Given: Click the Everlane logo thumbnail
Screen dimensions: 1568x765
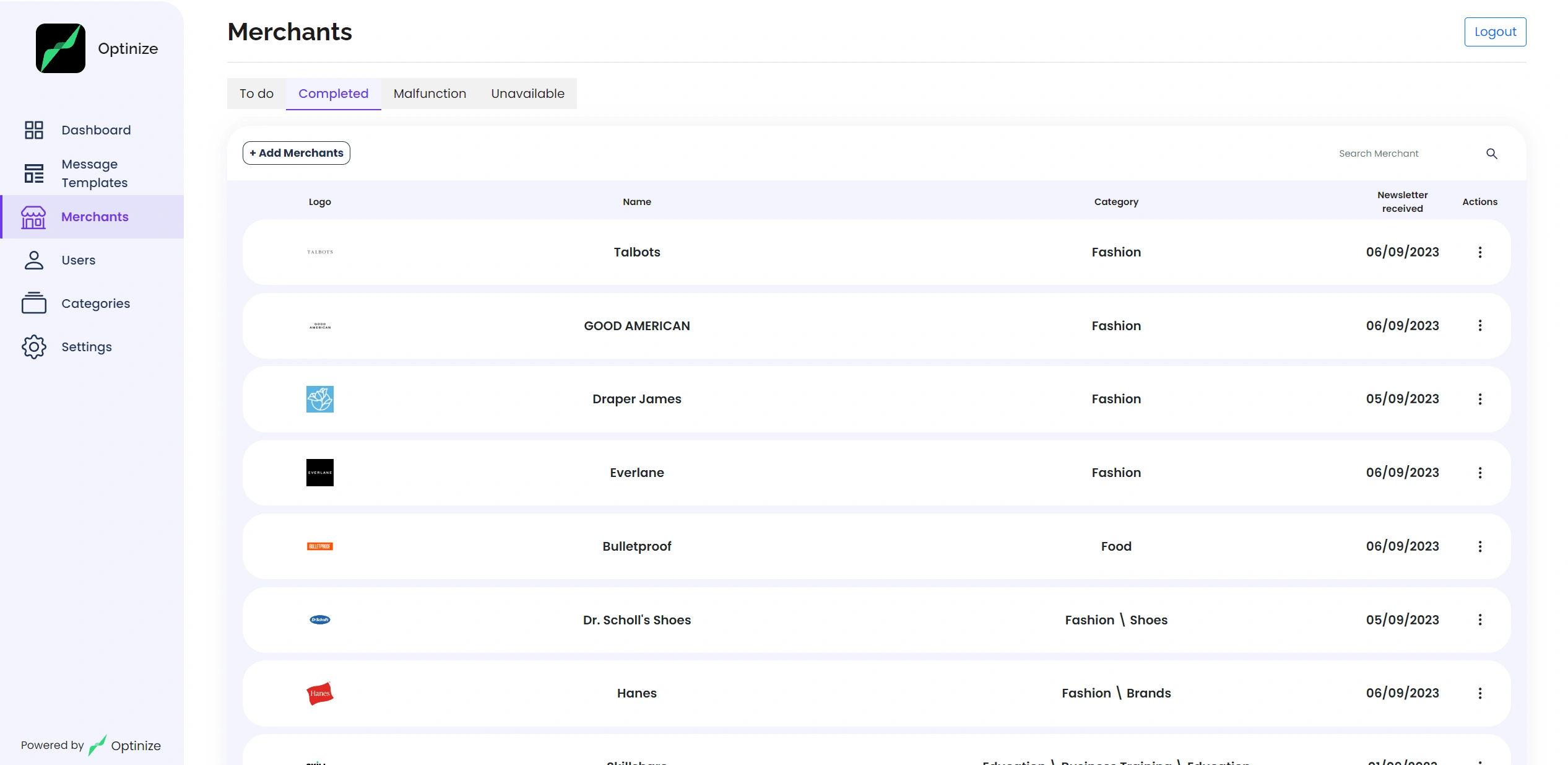Looking at the screenshot, I should [320, 473].
